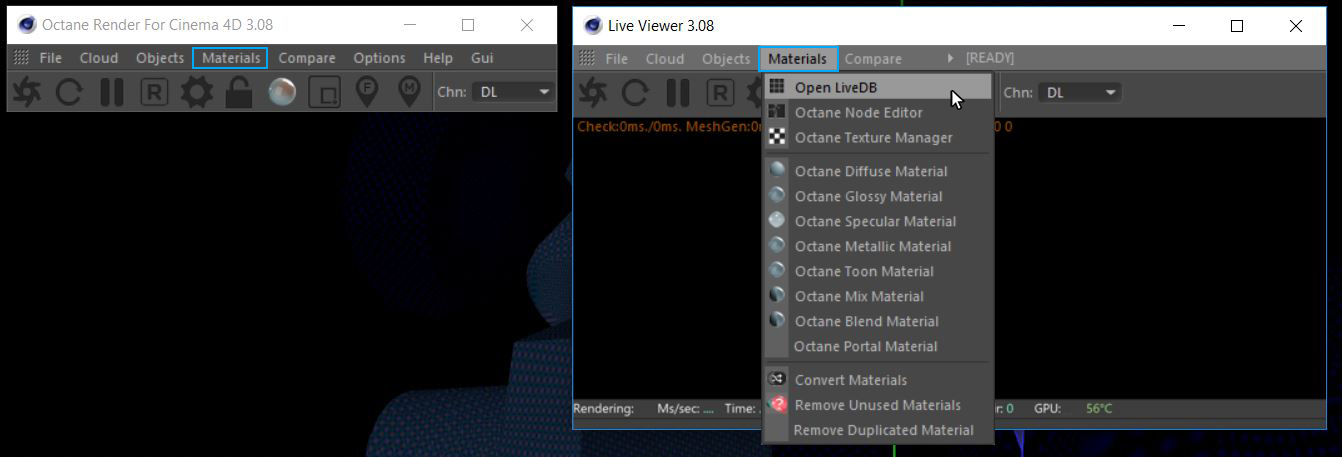Screen dimensions: 1342x457
Task: Close the open Materials menu in Live Viewer
Action: point(798,59)
